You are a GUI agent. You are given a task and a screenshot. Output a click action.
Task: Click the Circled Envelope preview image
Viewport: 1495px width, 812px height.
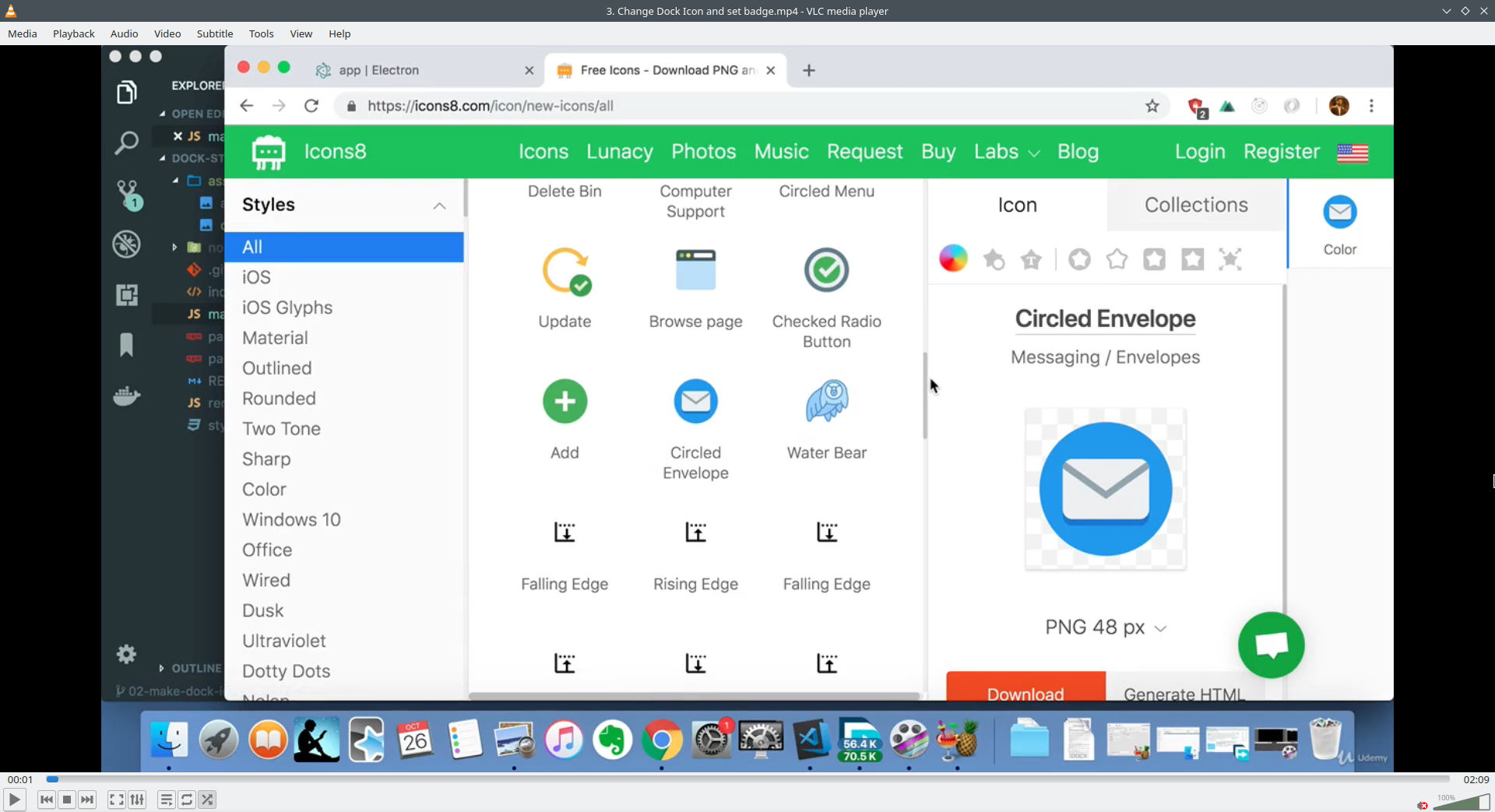[1106, 489]
